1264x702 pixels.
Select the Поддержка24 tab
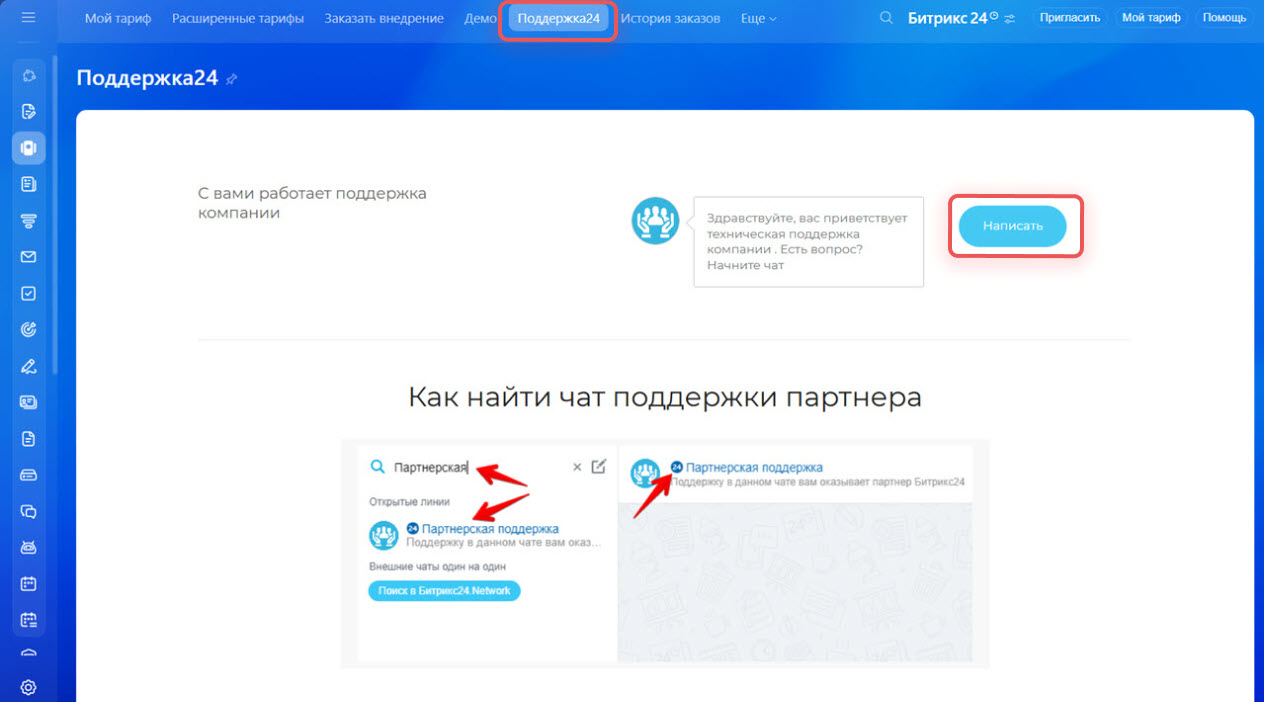(x=558, y=18)
